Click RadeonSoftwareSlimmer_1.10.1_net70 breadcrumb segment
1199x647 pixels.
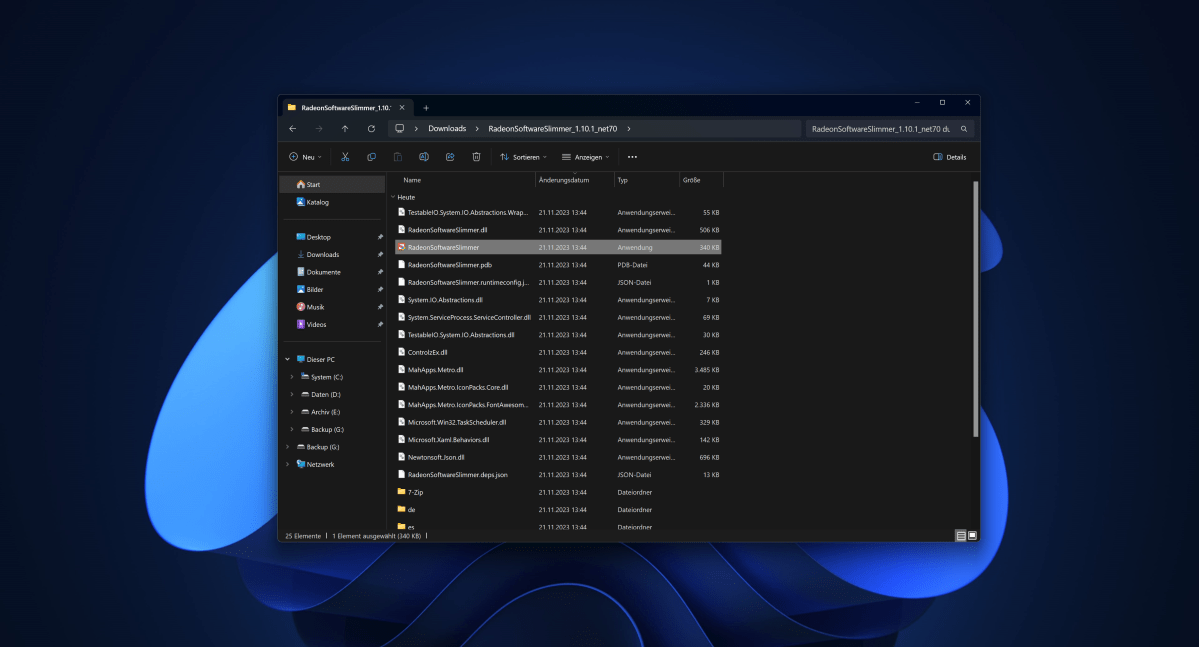[x=553, y=128]
